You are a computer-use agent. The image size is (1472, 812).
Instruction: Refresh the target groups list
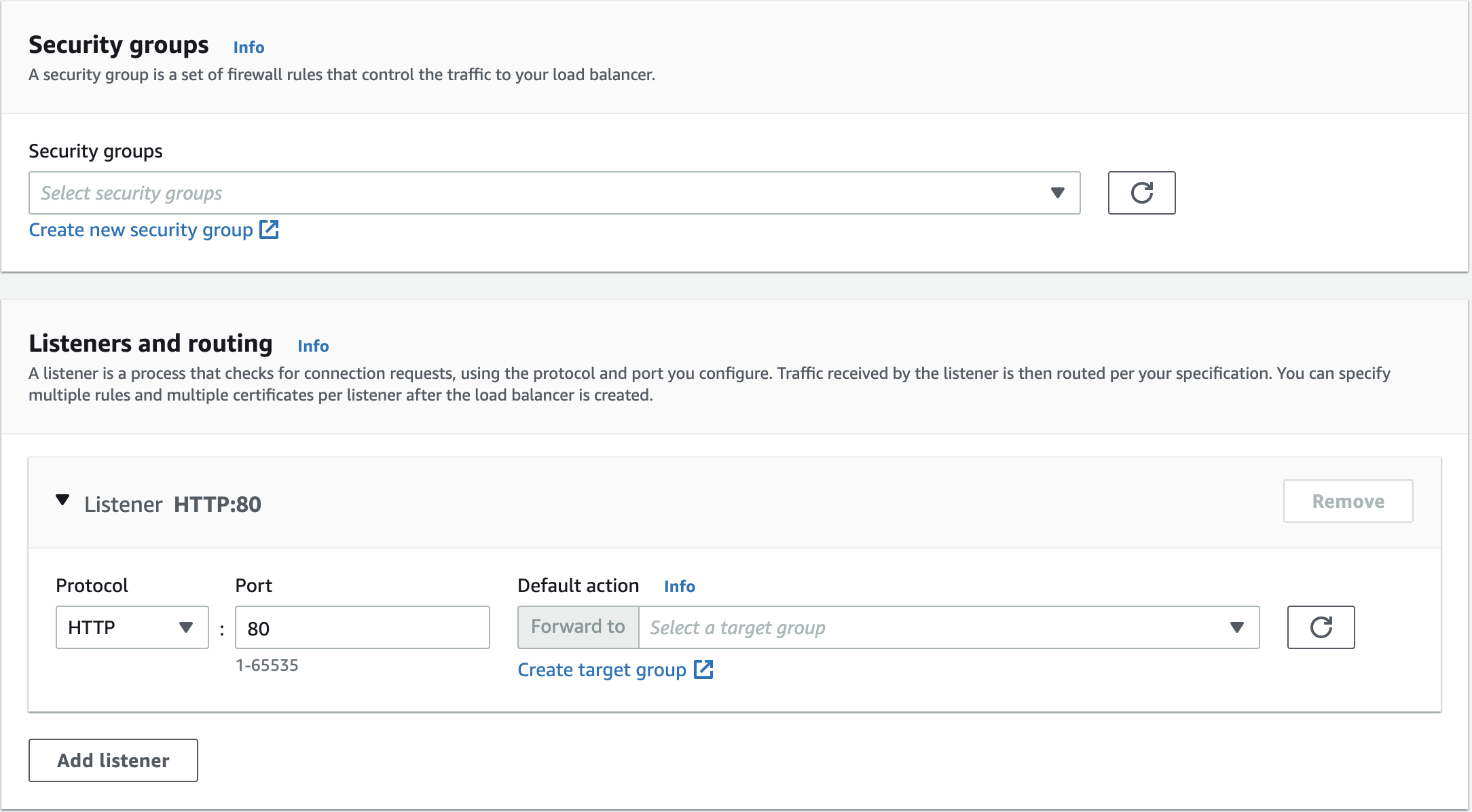[1321, 627]
